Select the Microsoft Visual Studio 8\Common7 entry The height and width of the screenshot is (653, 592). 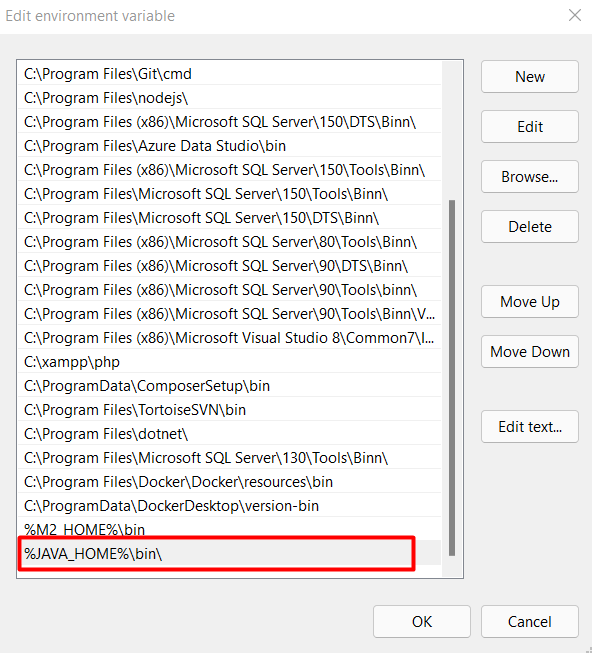point(229,338)
